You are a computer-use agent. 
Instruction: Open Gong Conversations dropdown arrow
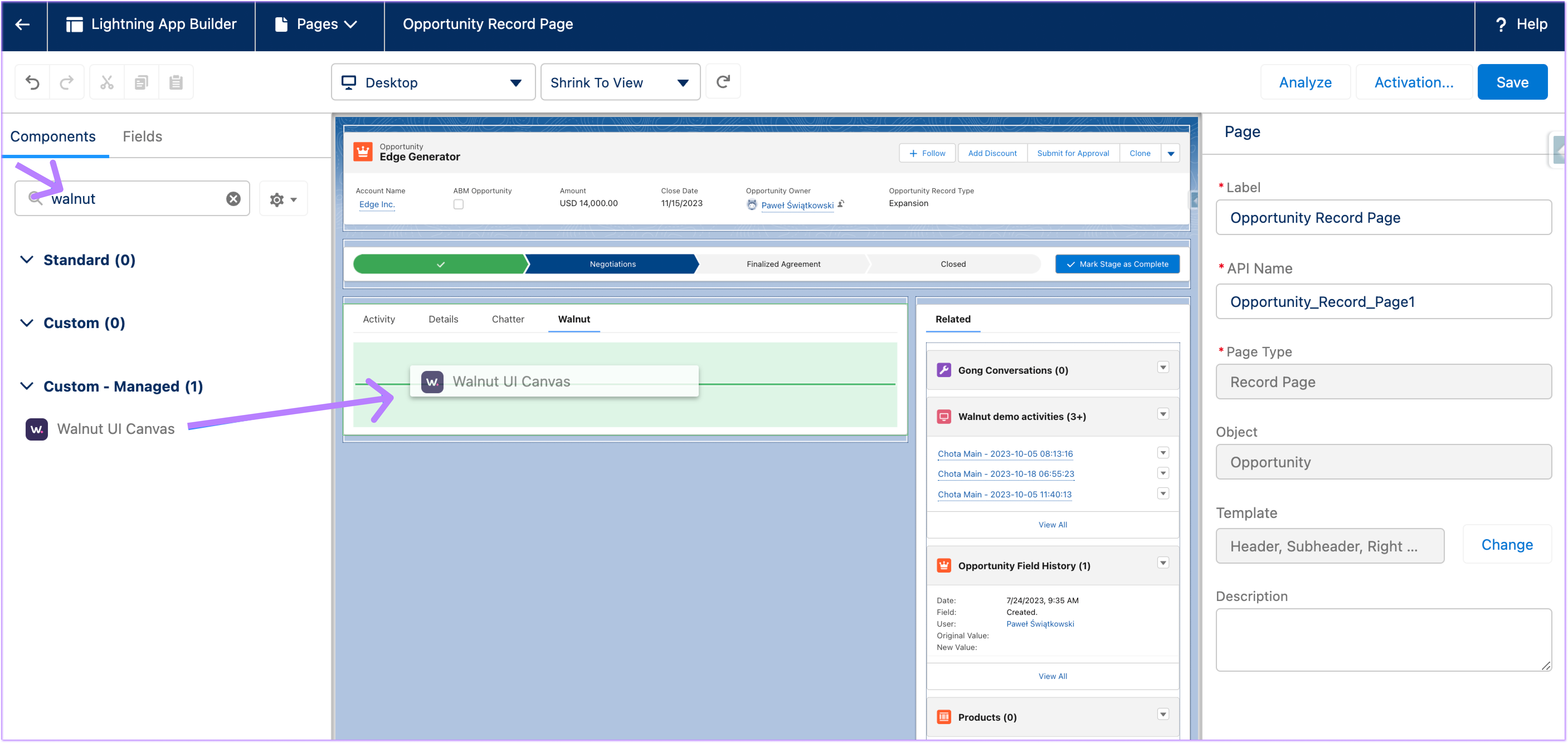pos(1163,368)
